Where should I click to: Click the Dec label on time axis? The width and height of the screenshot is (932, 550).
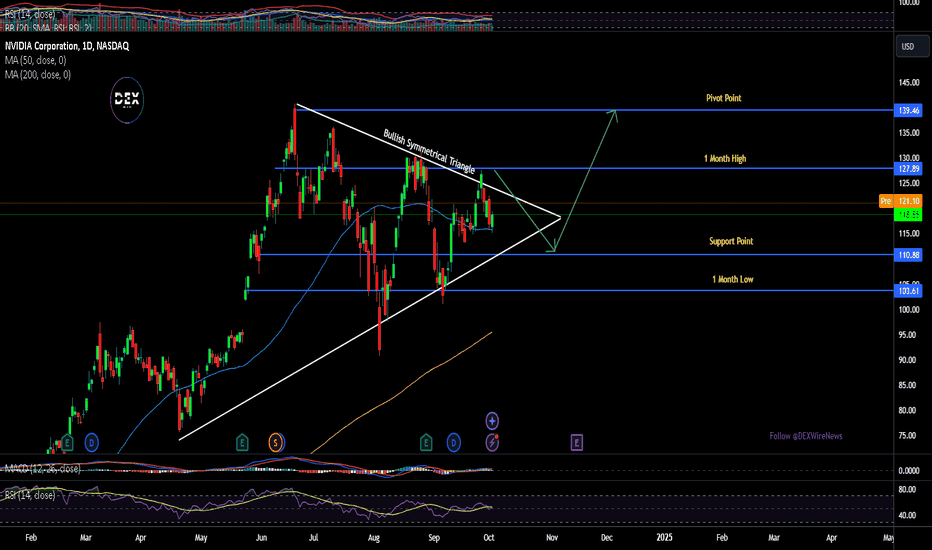pyautogui.click(x=606, y=538)
